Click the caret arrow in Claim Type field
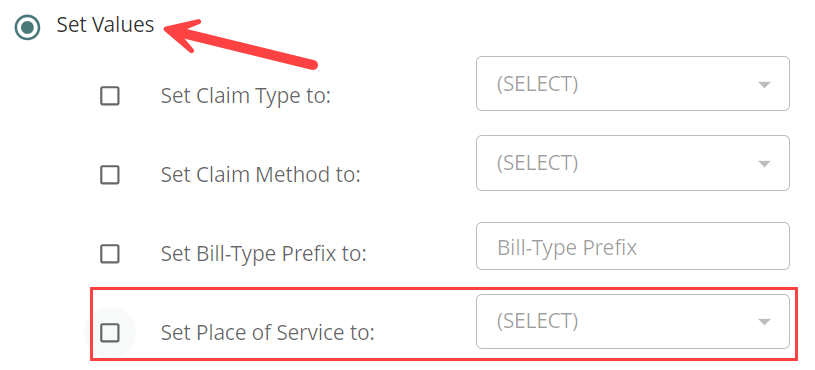The width and height of the screenshot is (815, 370). [764, 85]
